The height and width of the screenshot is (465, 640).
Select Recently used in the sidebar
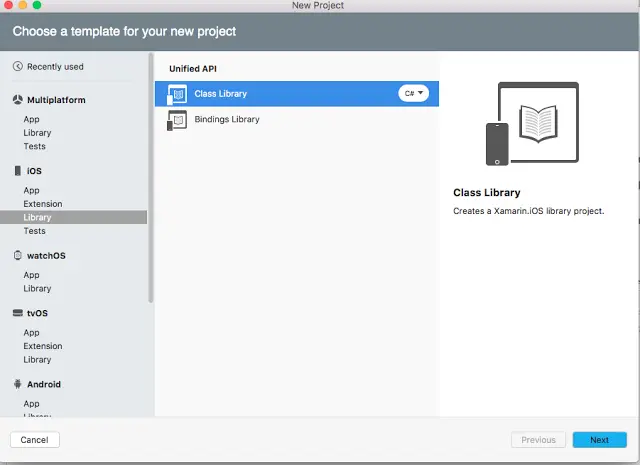tap(55, 67)
